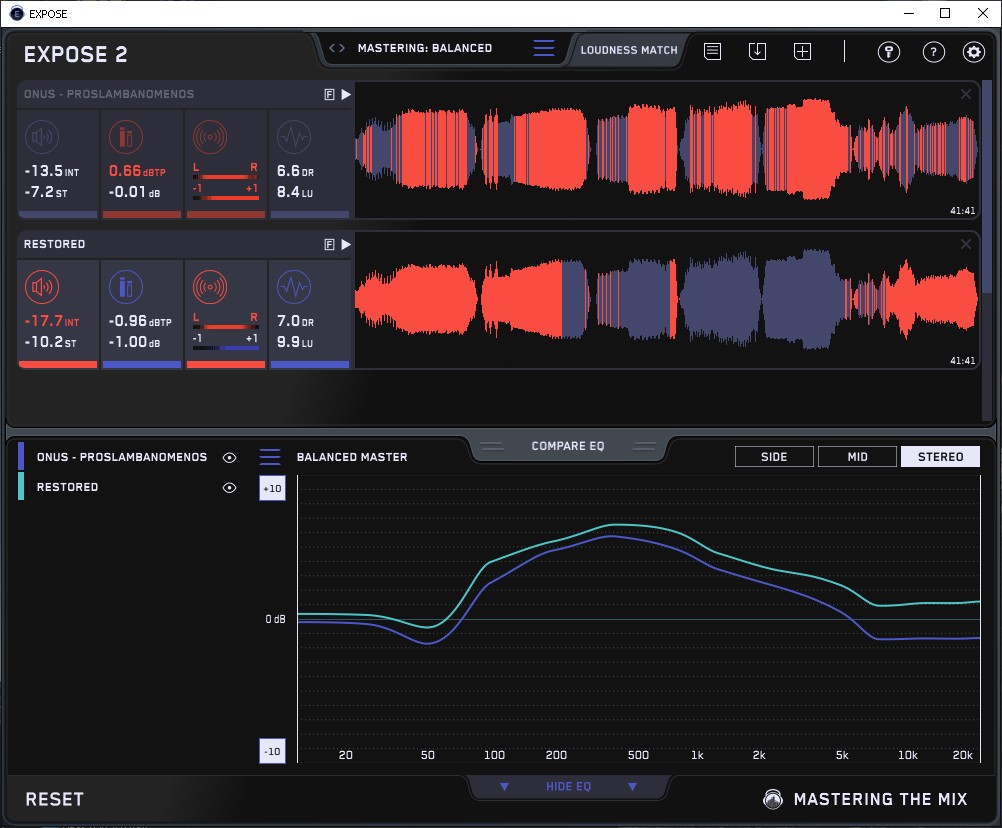Click the RESET button
This screenshot has width=1002, height=828.
pyautogui.click(x=54, y=799)
